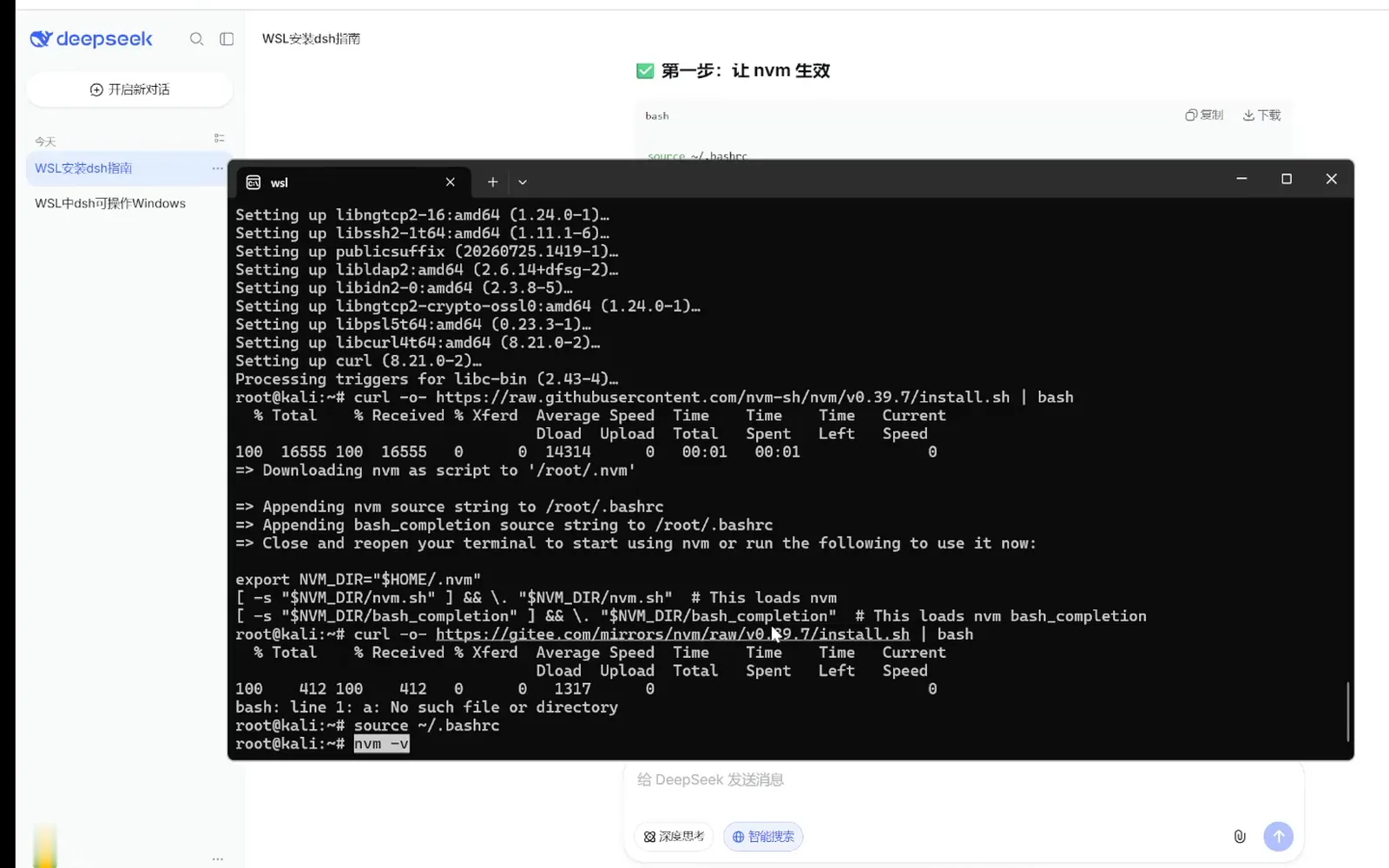
Task: Click the user avatar at the sidebar bottom
Action: point(45,846)
